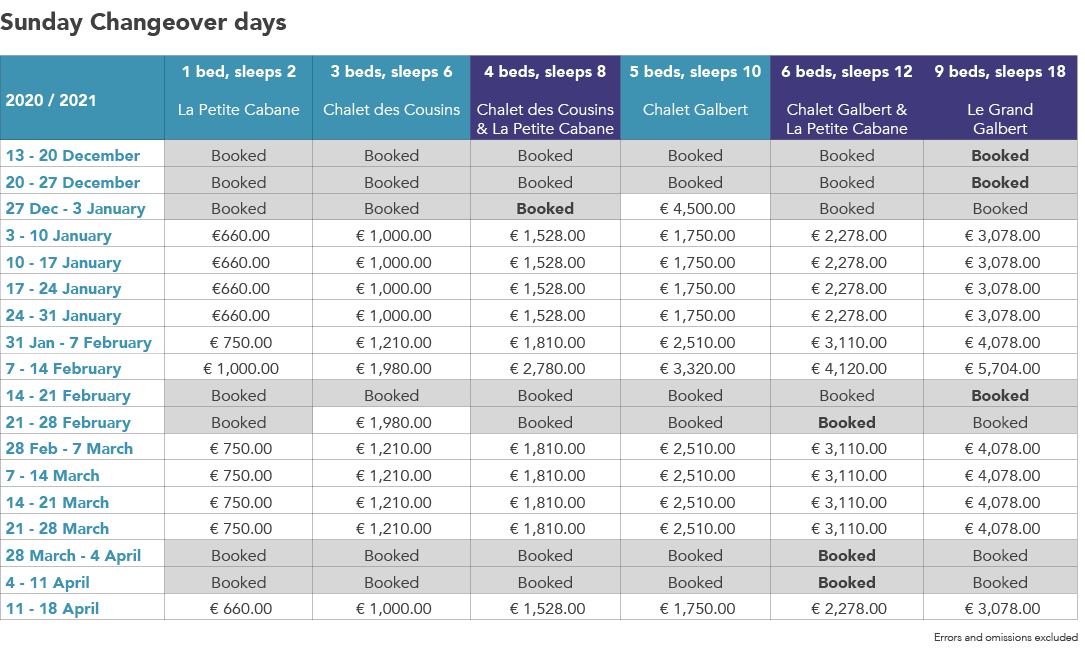Select the '14 - 21 February' row label
This screenshot has width=1085, height=652.
click(68, 395)
